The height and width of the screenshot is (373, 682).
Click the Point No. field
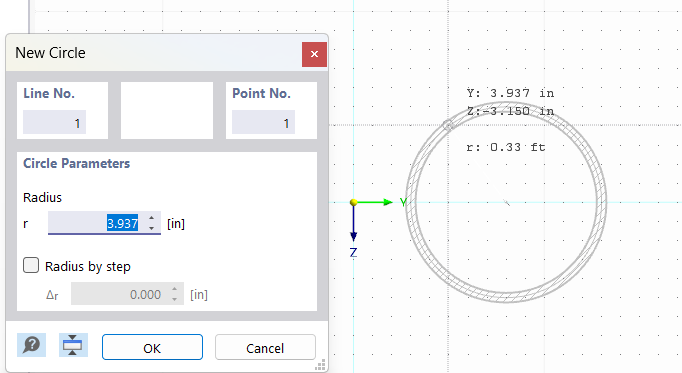(x=263, y=123)
